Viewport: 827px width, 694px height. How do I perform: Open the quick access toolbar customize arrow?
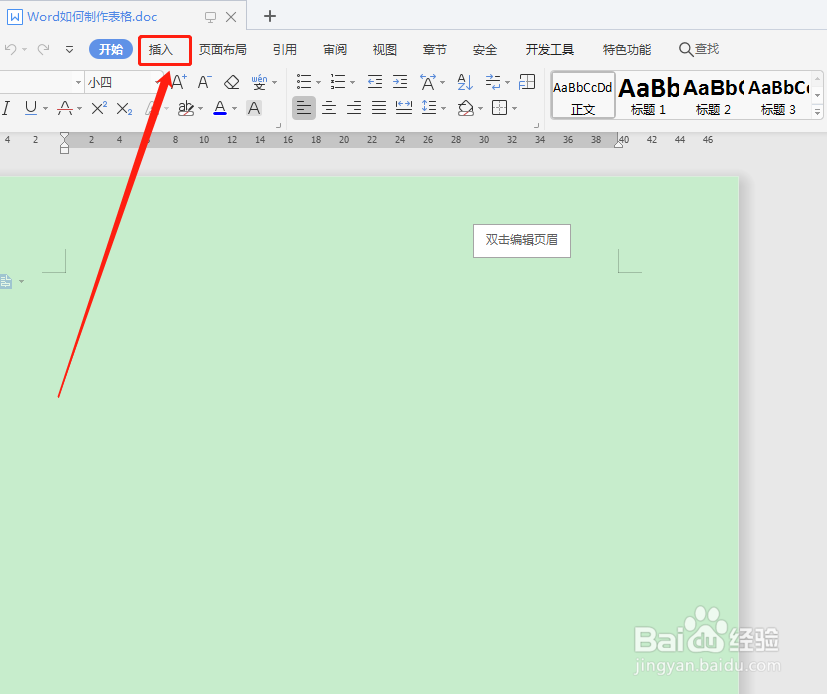coord(69,50)
